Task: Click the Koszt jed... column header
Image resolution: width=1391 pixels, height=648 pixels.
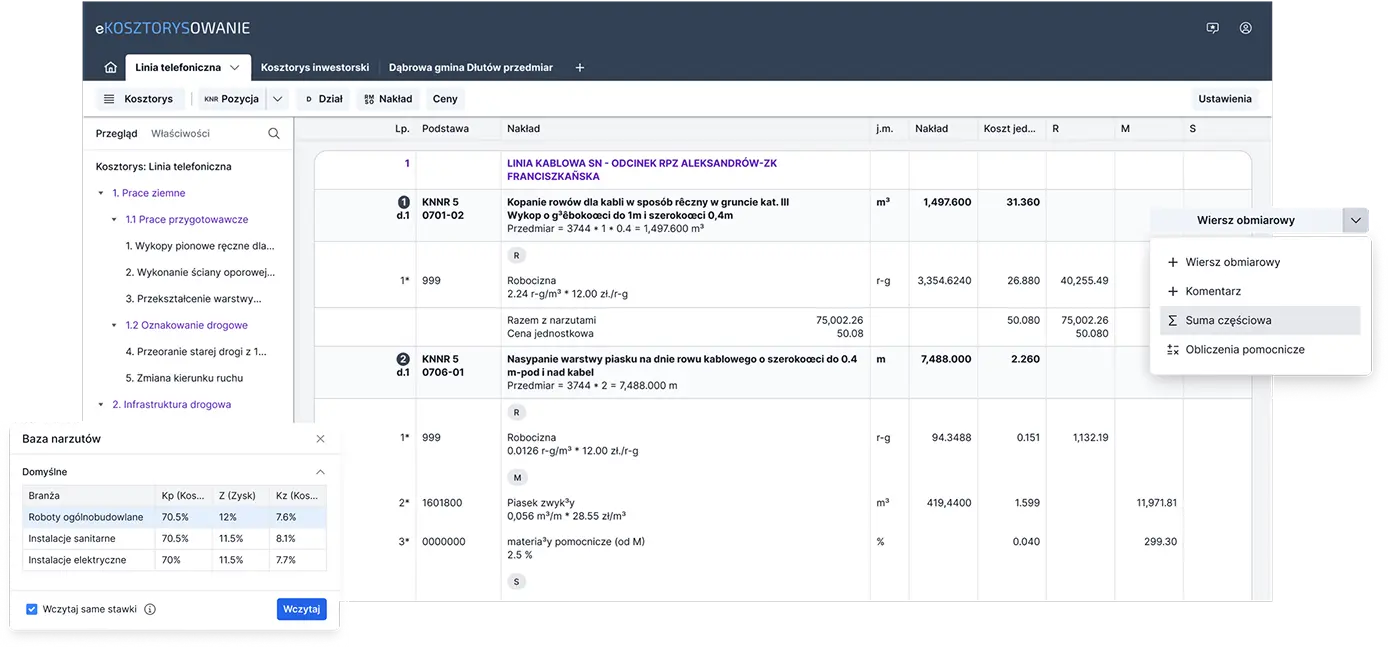Action: 1010,129
